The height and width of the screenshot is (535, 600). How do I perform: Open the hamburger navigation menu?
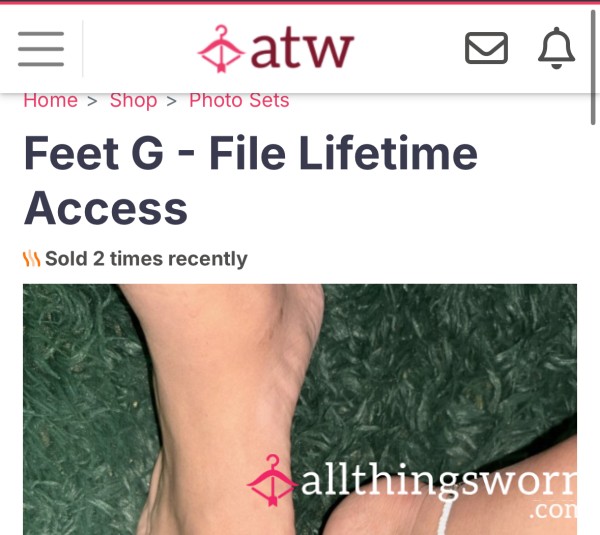click(x=41, y=49)
